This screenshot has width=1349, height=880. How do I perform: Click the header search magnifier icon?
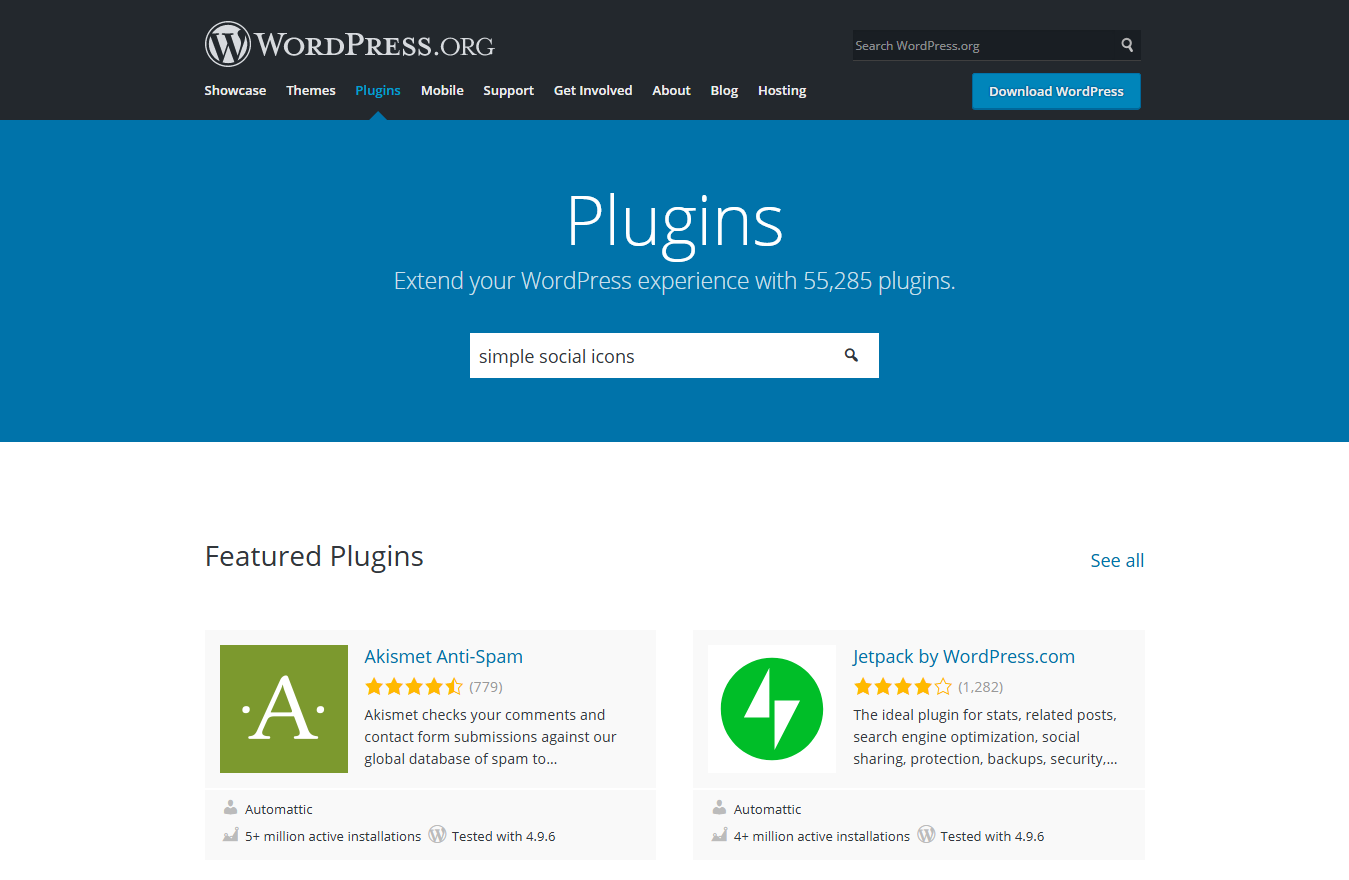1127,45
